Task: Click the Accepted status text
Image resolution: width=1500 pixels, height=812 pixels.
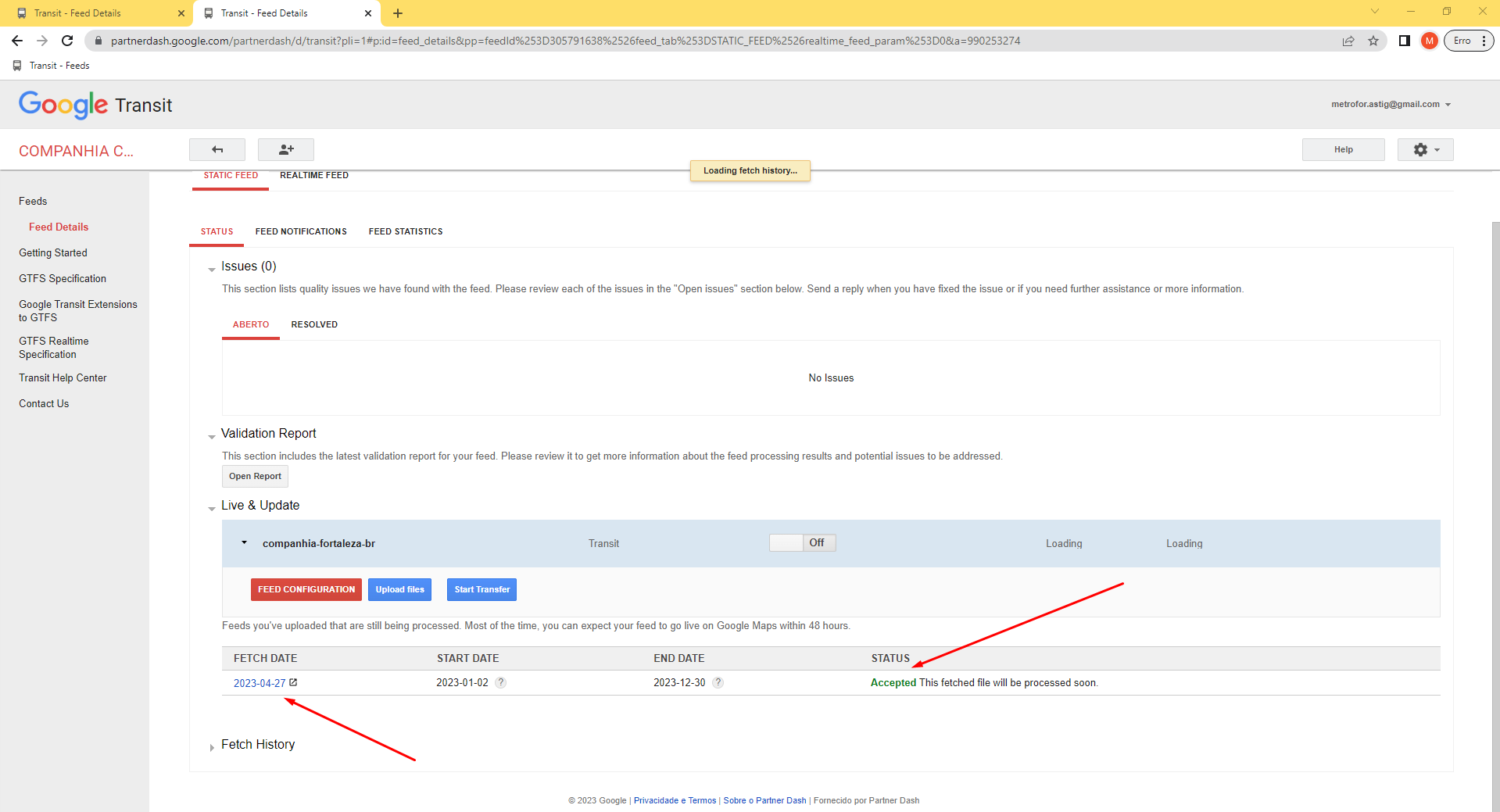Action: [893, 682]
